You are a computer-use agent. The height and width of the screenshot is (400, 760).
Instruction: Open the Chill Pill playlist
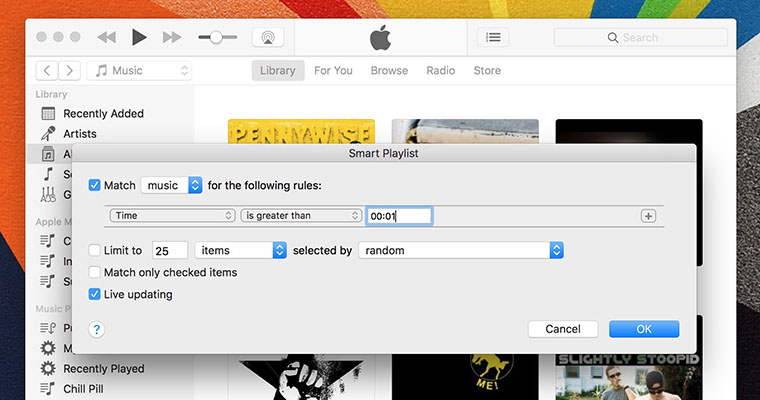[83, 389]
